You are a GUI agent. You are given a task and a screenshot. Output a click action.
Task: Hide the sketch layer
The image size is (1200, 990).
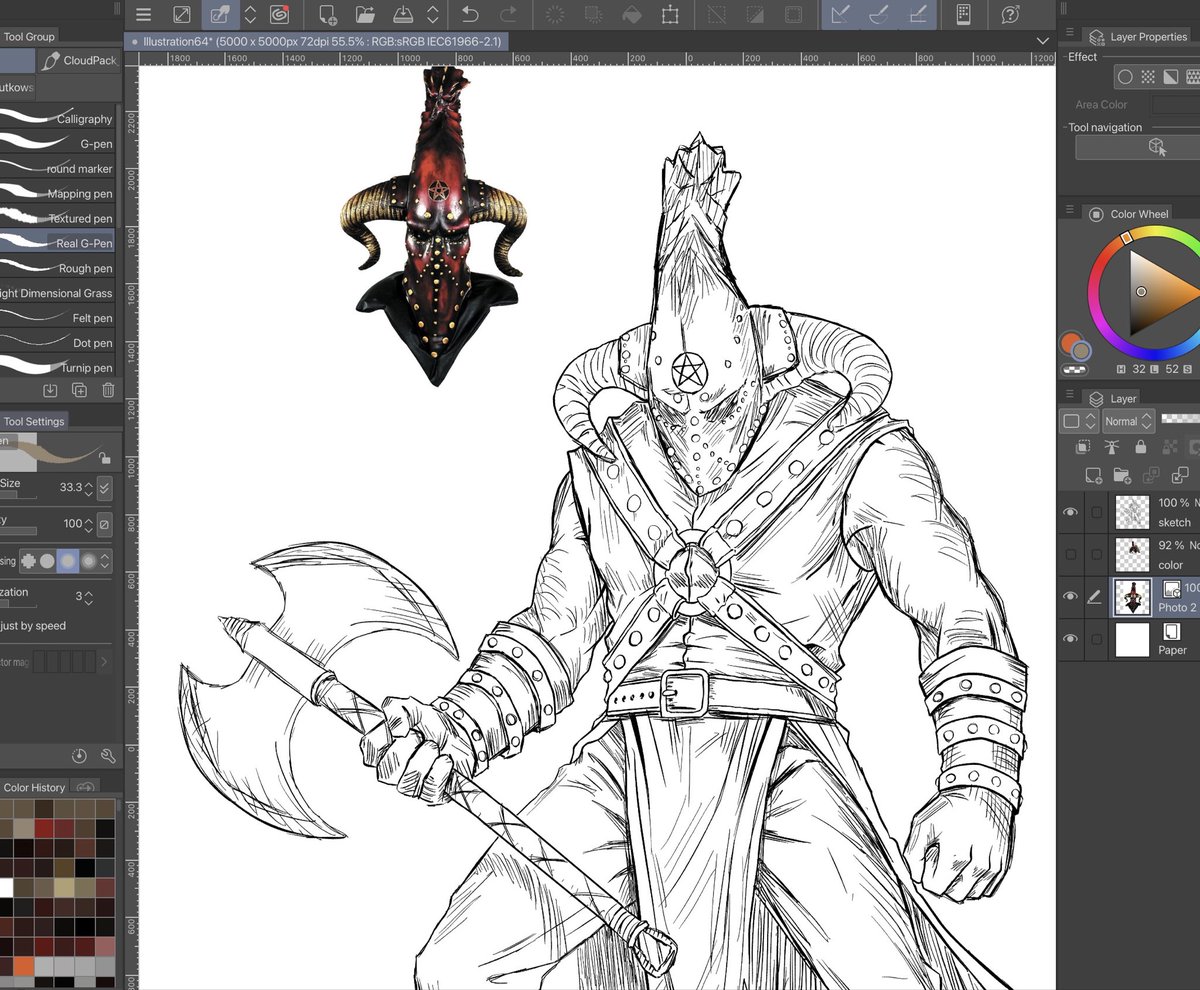point(1070,512)
